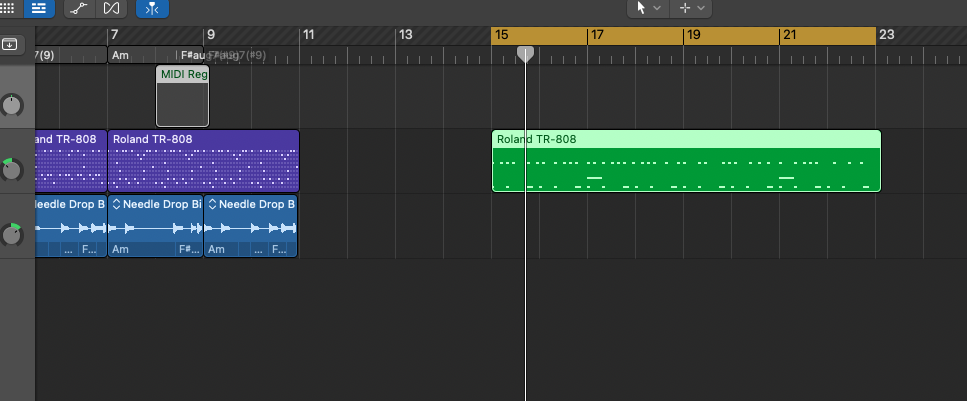Click bar 11 in the ruler
Image resolution: width=967 pixels, height=401 pixels.
tap(308, 35)
